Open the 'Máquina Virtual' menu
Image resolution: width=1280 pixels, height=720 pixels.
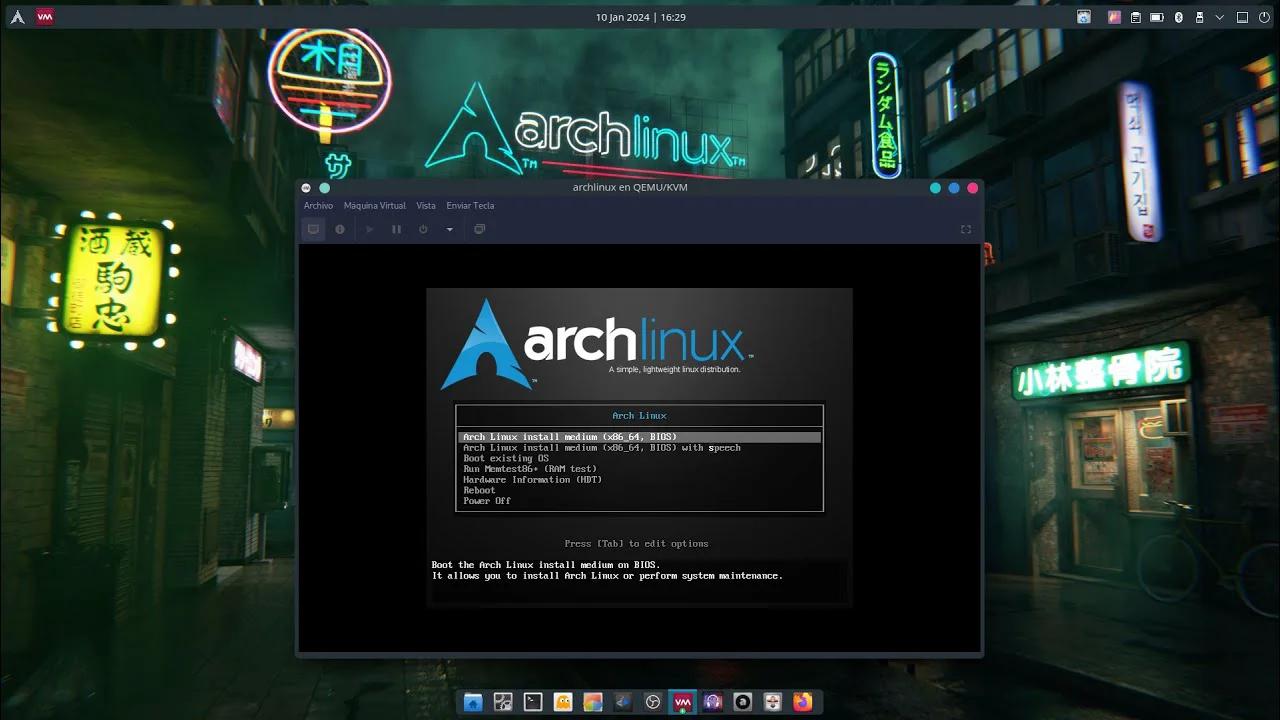pos(374,206)
